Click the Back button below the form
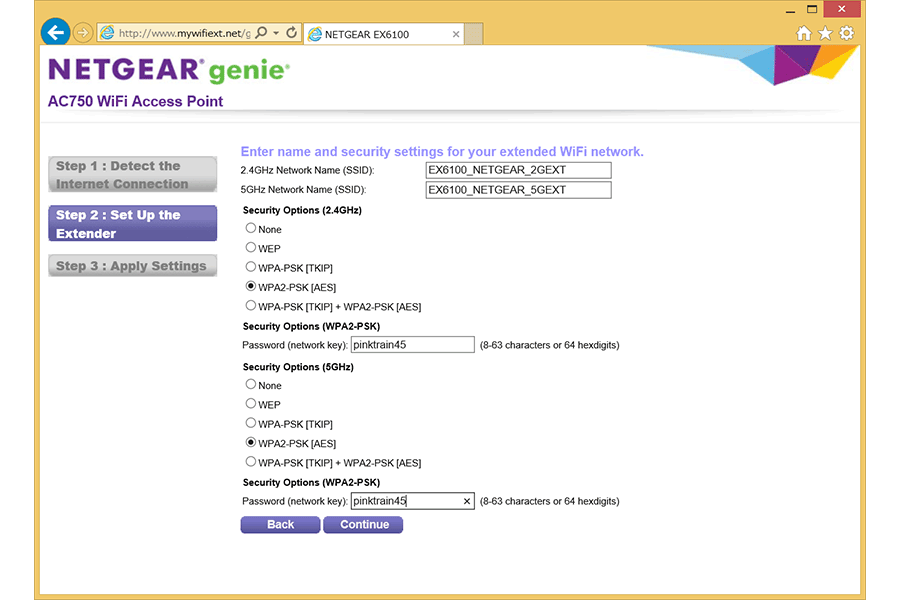This screenshot has height=600, width=900. click(280, 524)
